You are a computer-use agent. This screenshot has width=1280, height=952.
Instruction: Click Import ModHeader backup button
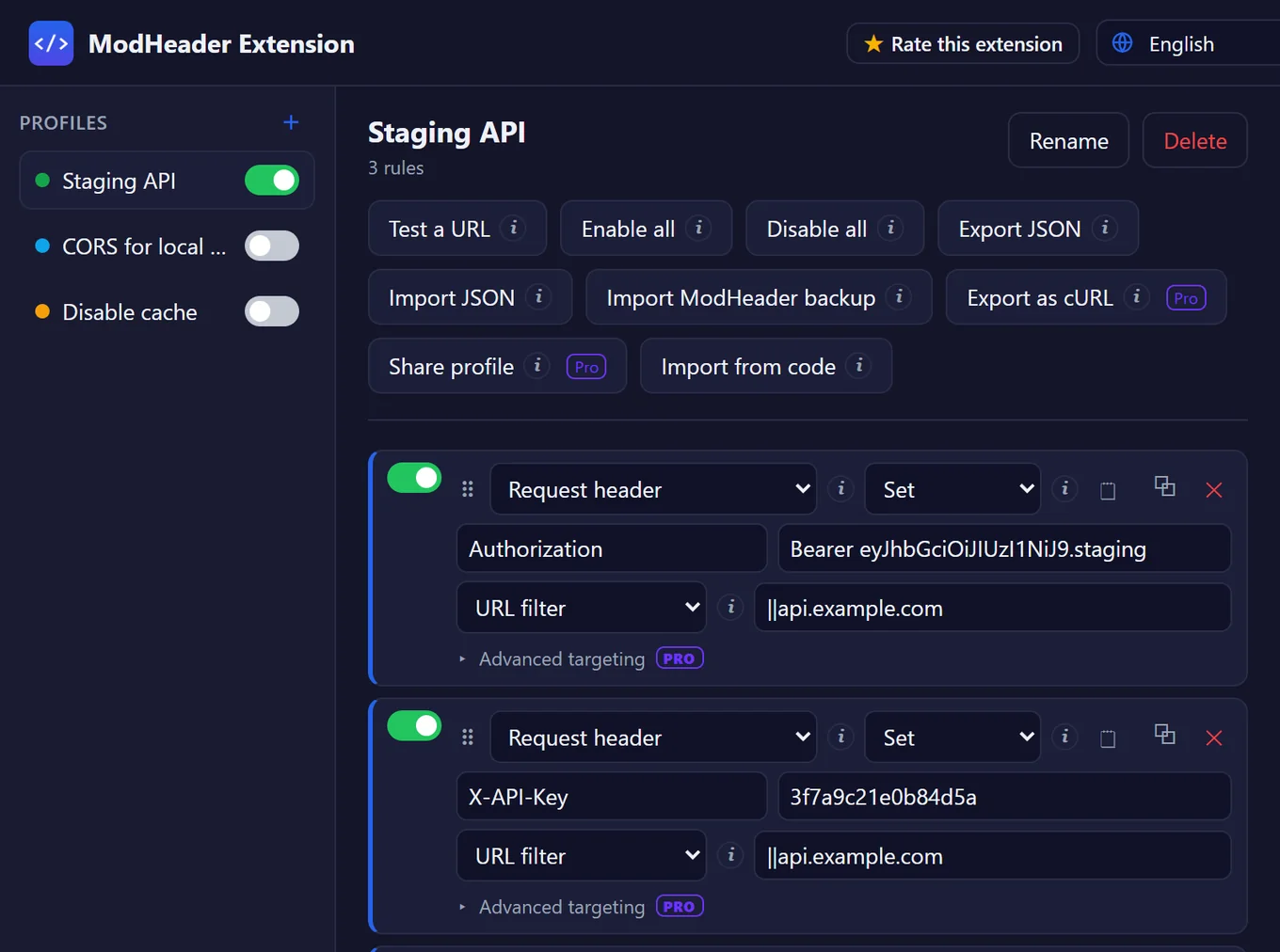pos(759,297)
